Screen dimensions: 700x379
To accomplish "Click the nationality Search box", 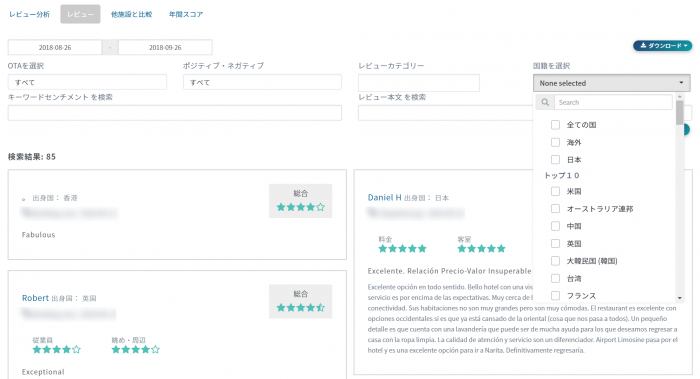I will (x=613, y=102).
